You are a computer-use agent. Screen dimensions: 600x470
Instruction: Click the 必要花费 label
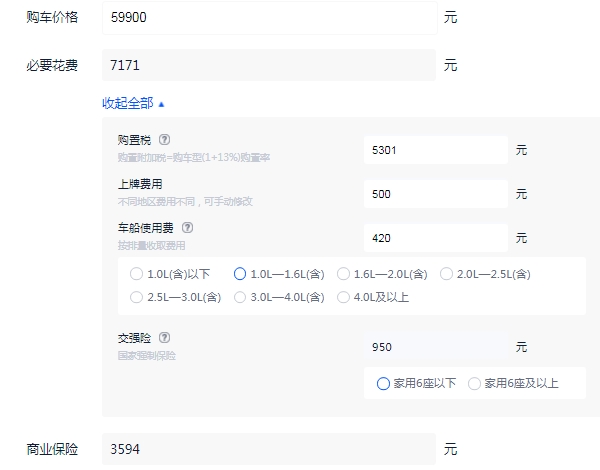tap(52, 65)
